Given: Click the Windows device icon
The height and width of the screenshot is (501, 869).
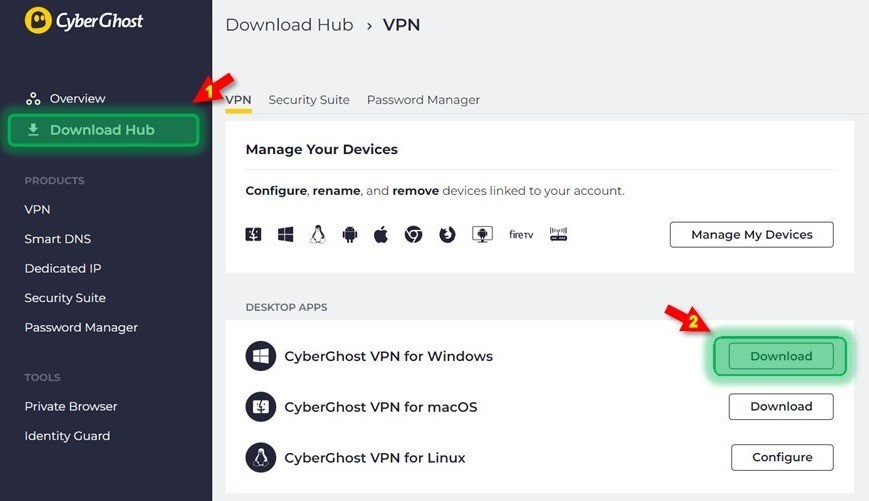Looking at the screenshot, I should [285, 234].
